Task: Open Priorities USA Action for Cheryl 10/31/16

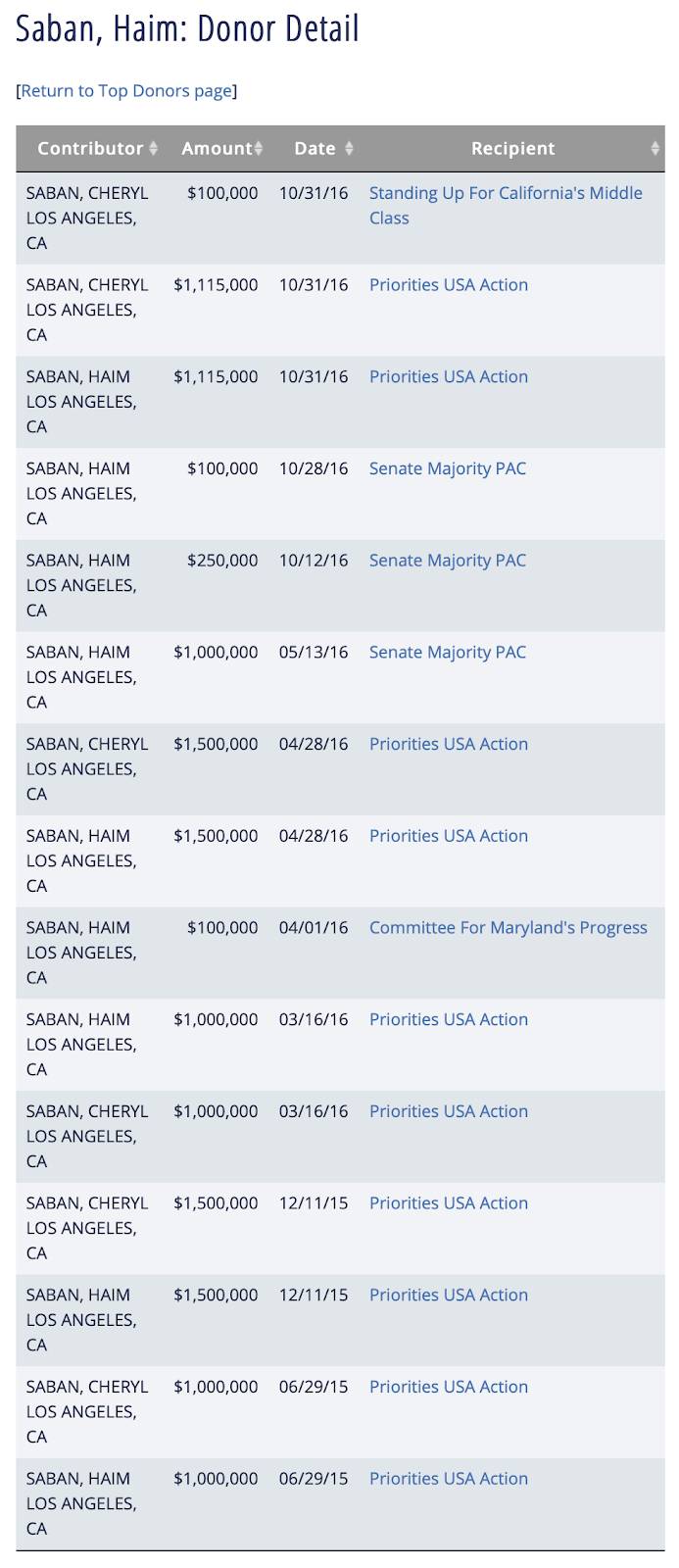Action: tap(448, 285)
